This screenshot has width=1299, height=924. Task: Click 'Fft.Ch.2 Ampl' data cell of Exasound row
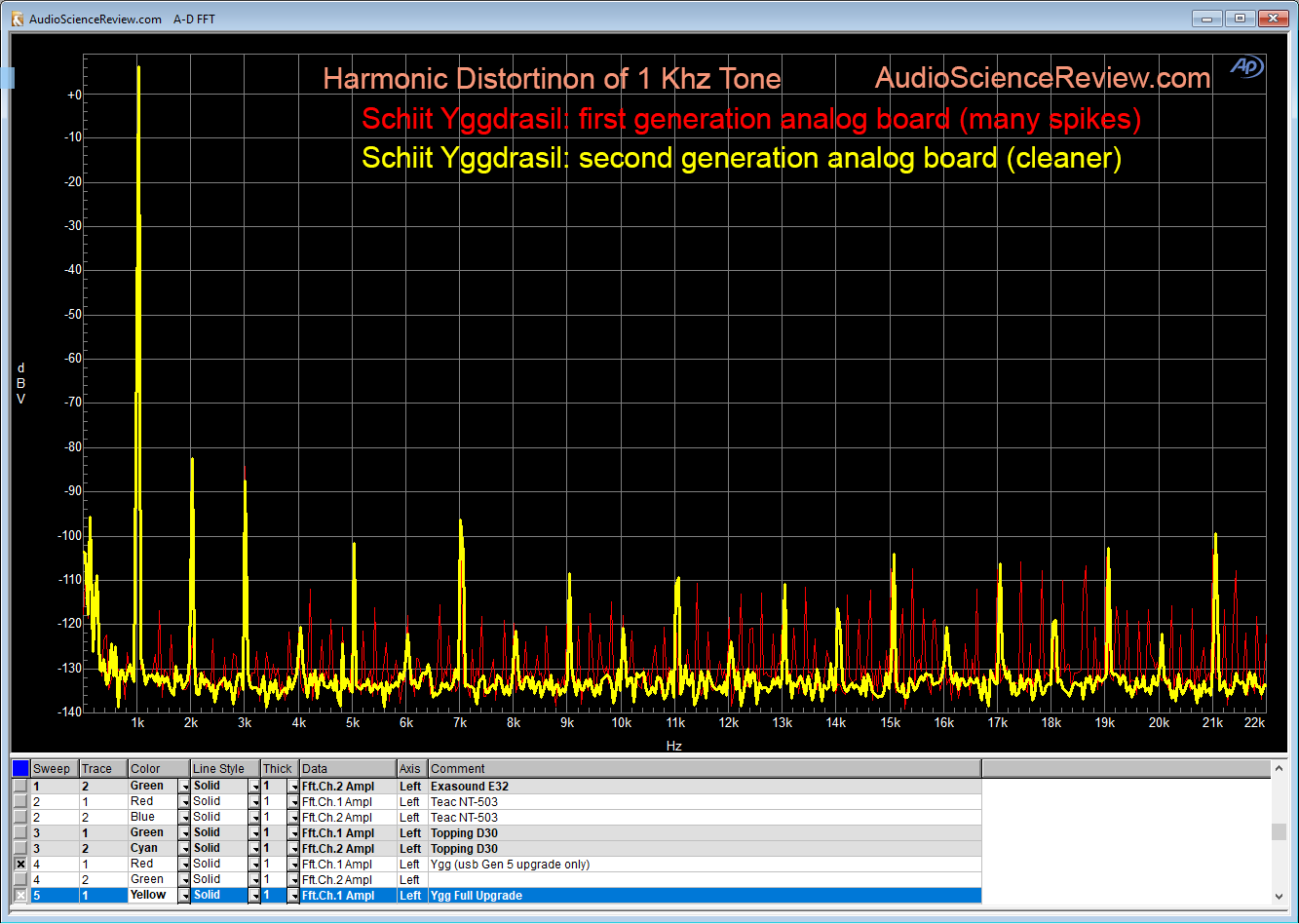point(348,786)
